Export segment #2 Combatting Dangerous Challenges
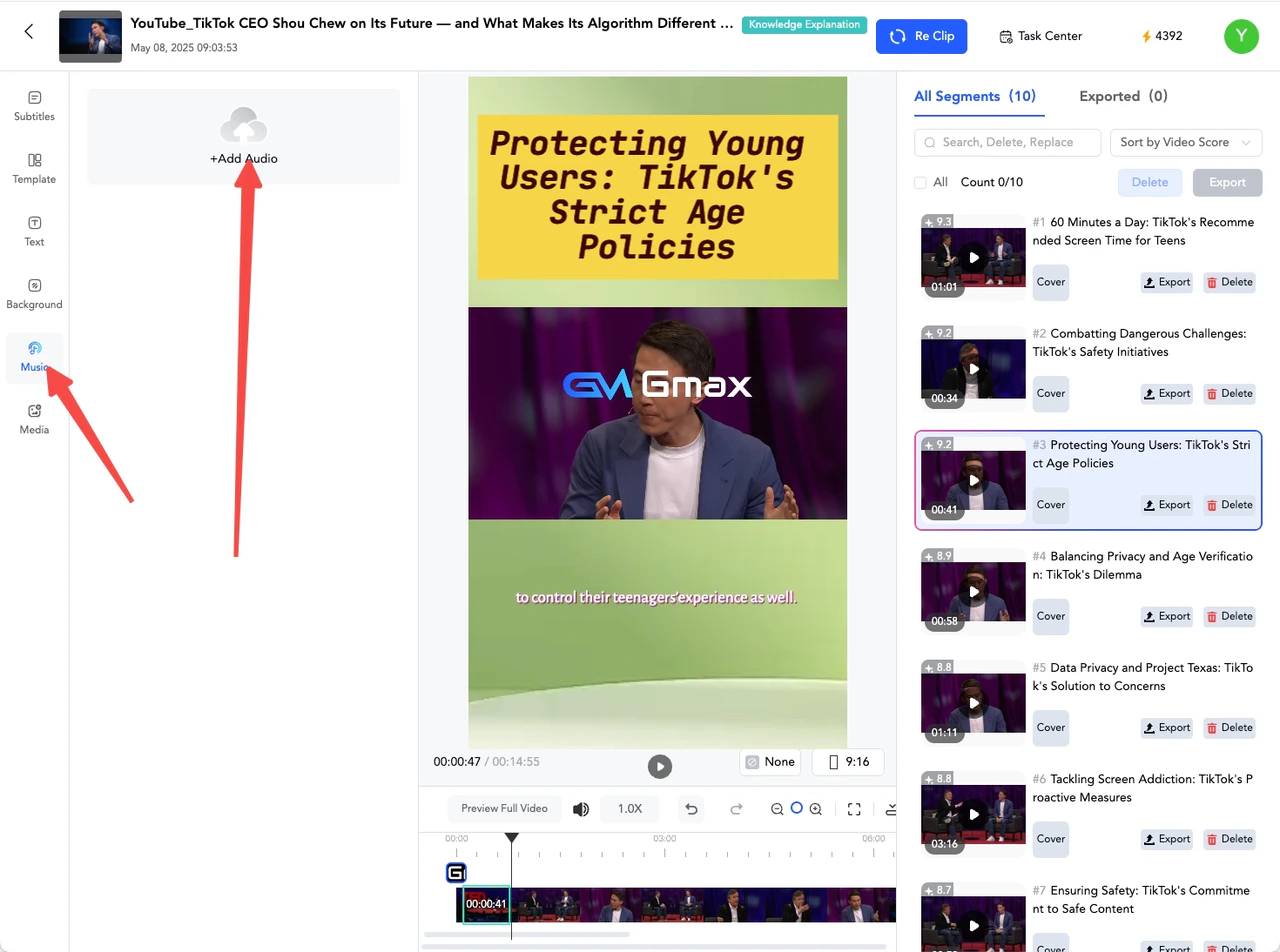Viewport: 1280px width, 952px height. pyautogui.click(x=1167, y=393)
